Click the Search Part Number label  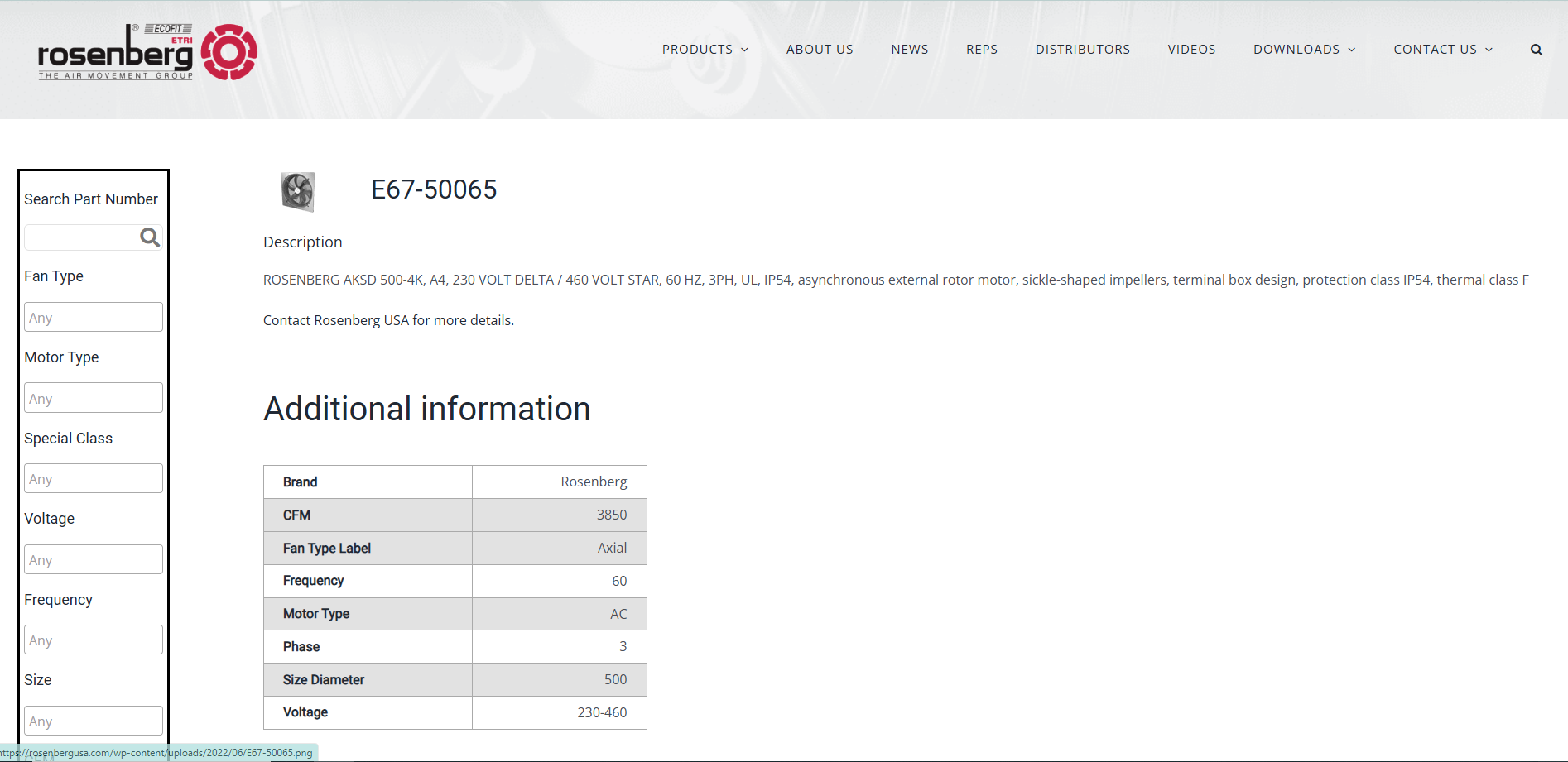[x=91, y=199]
